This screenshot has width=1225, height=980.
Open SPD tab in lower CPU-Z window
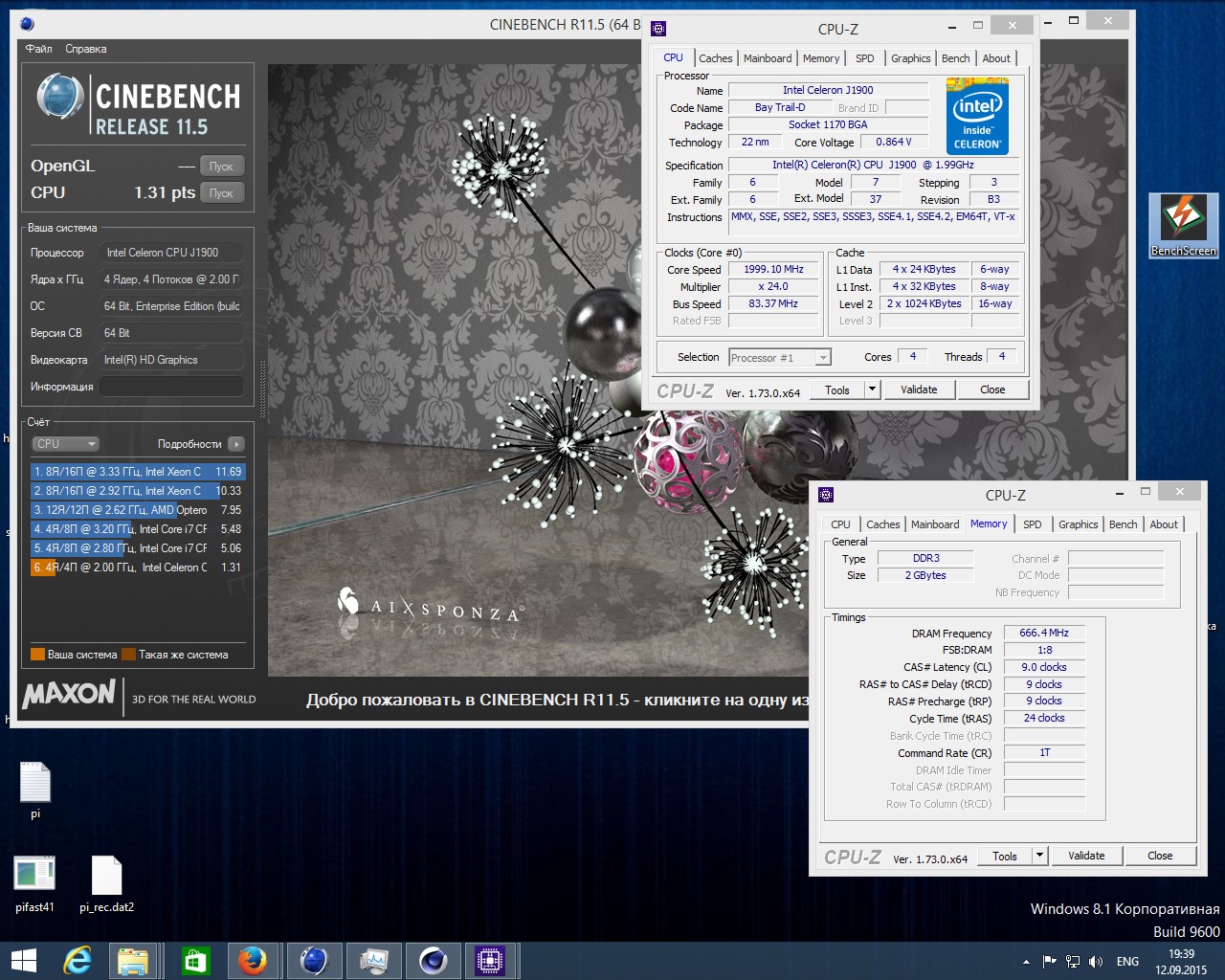coord(1032,524)
